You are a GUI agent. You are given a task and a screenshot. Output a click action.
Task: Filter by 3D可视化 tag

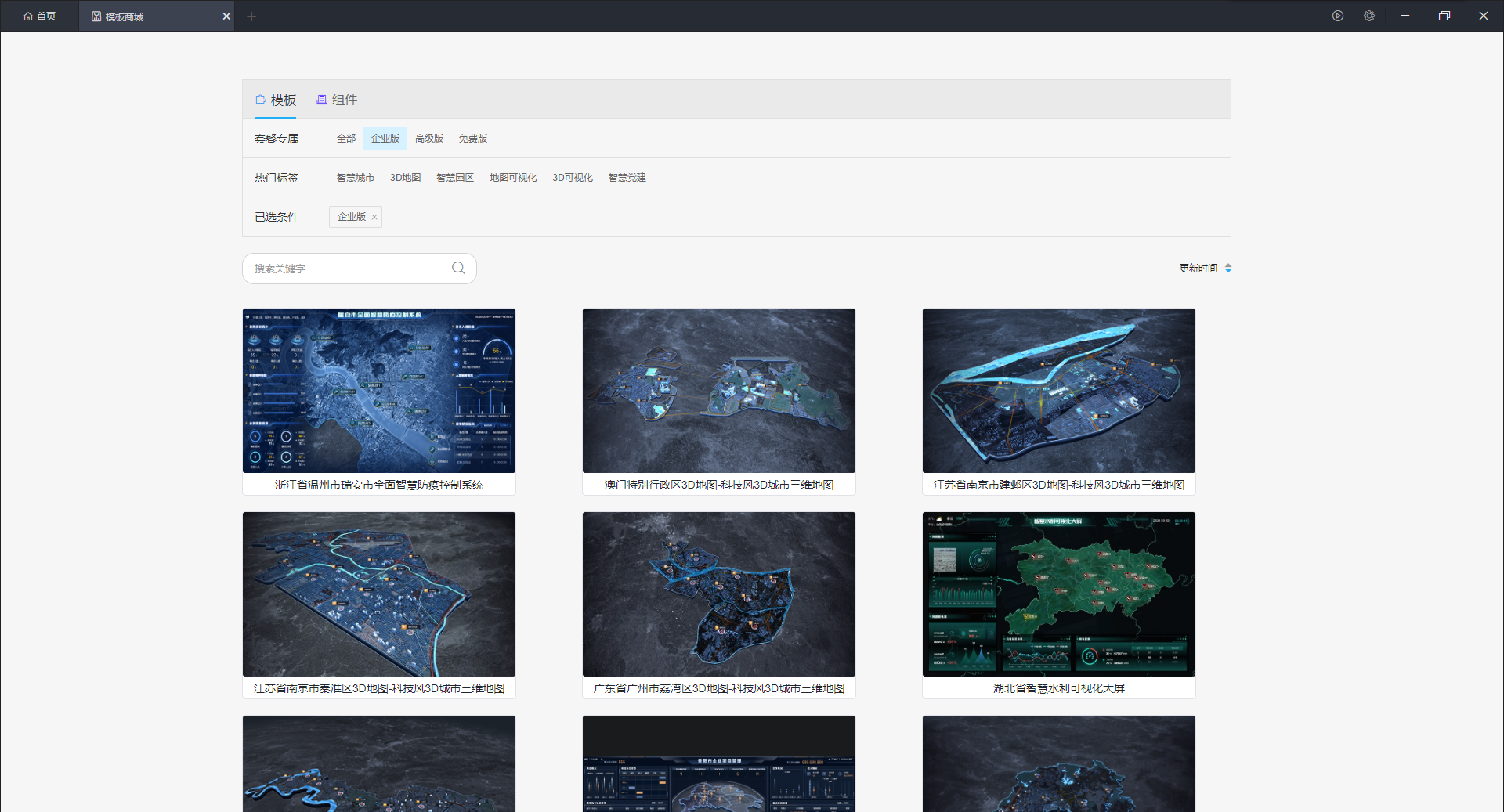[573, 178]
